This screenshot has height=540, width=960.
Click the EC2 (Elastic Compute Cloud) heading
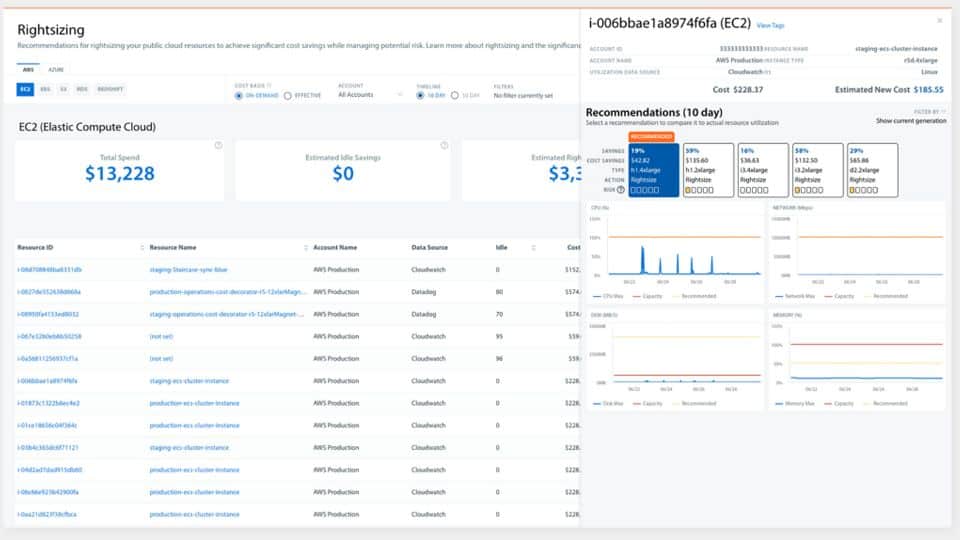point(87,127)
